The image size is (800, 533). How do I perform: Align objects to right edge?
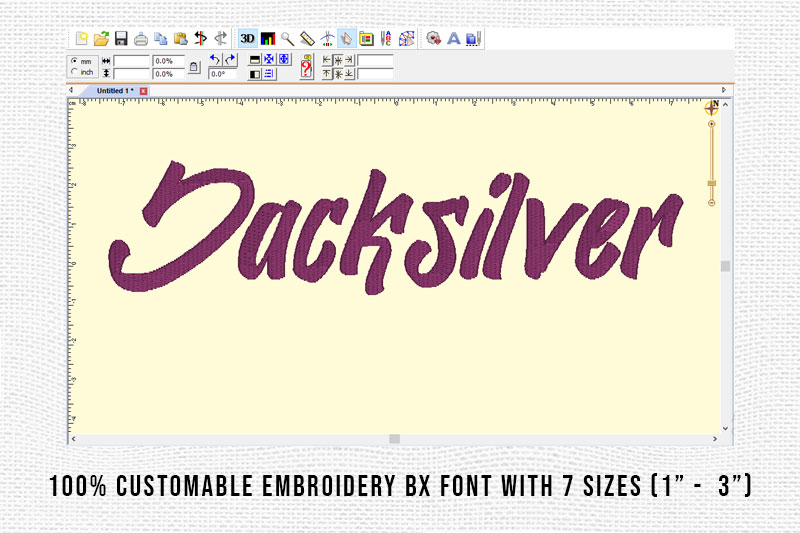(349, 60)
